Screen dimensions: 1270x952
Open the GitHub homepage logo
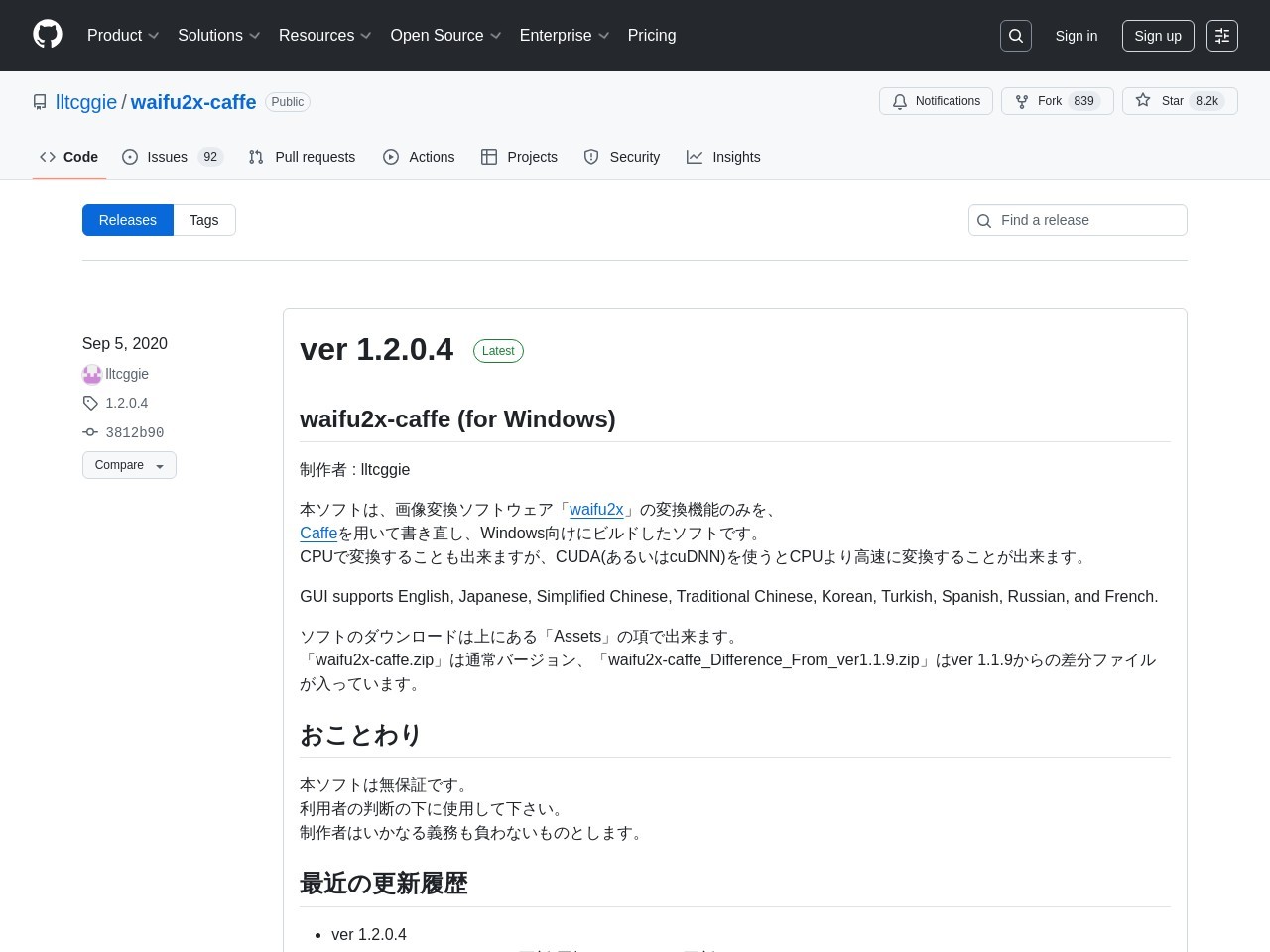[48, 35]
